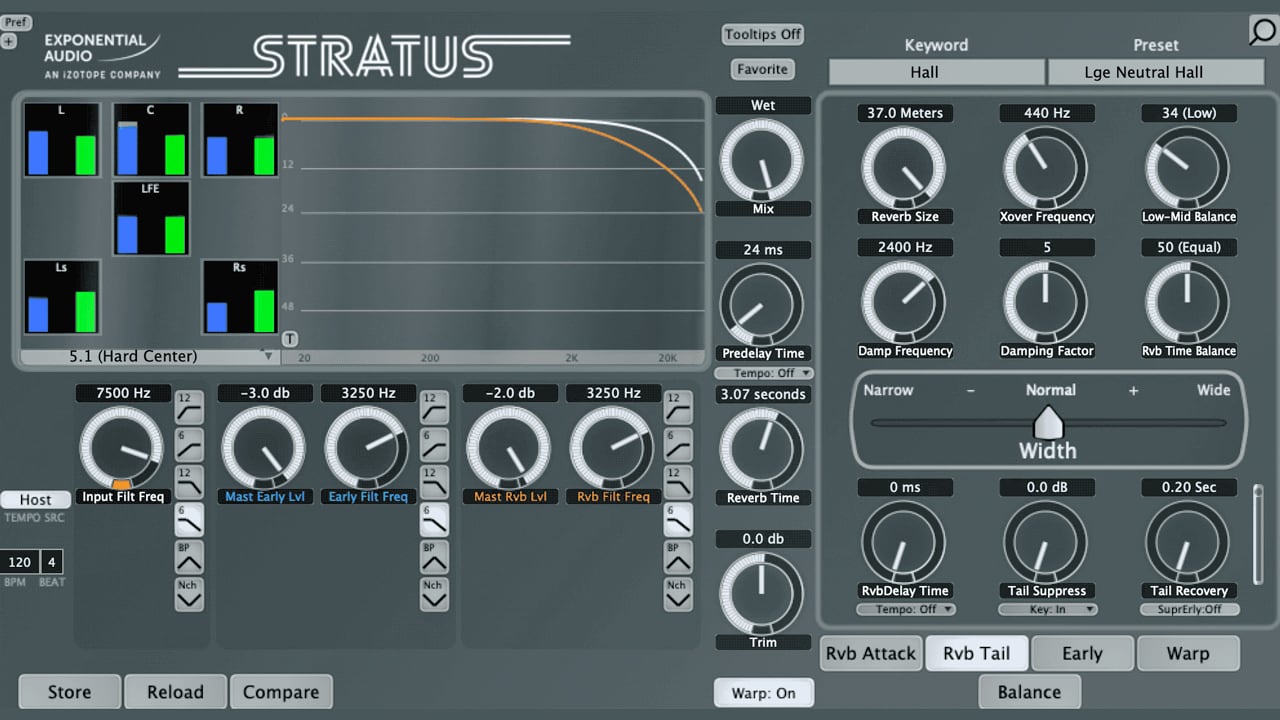Switch to Early tab
1280x720 pixels.
point(1082,654)
